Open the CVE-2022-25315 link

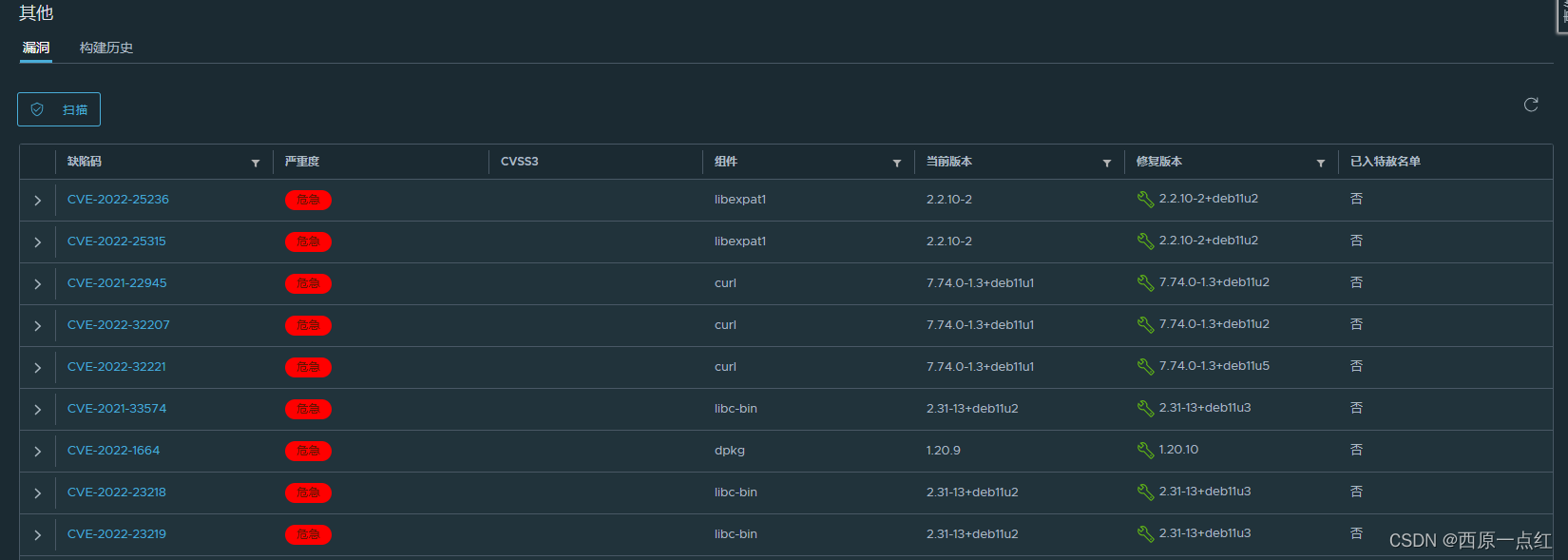tap(117, 241)
